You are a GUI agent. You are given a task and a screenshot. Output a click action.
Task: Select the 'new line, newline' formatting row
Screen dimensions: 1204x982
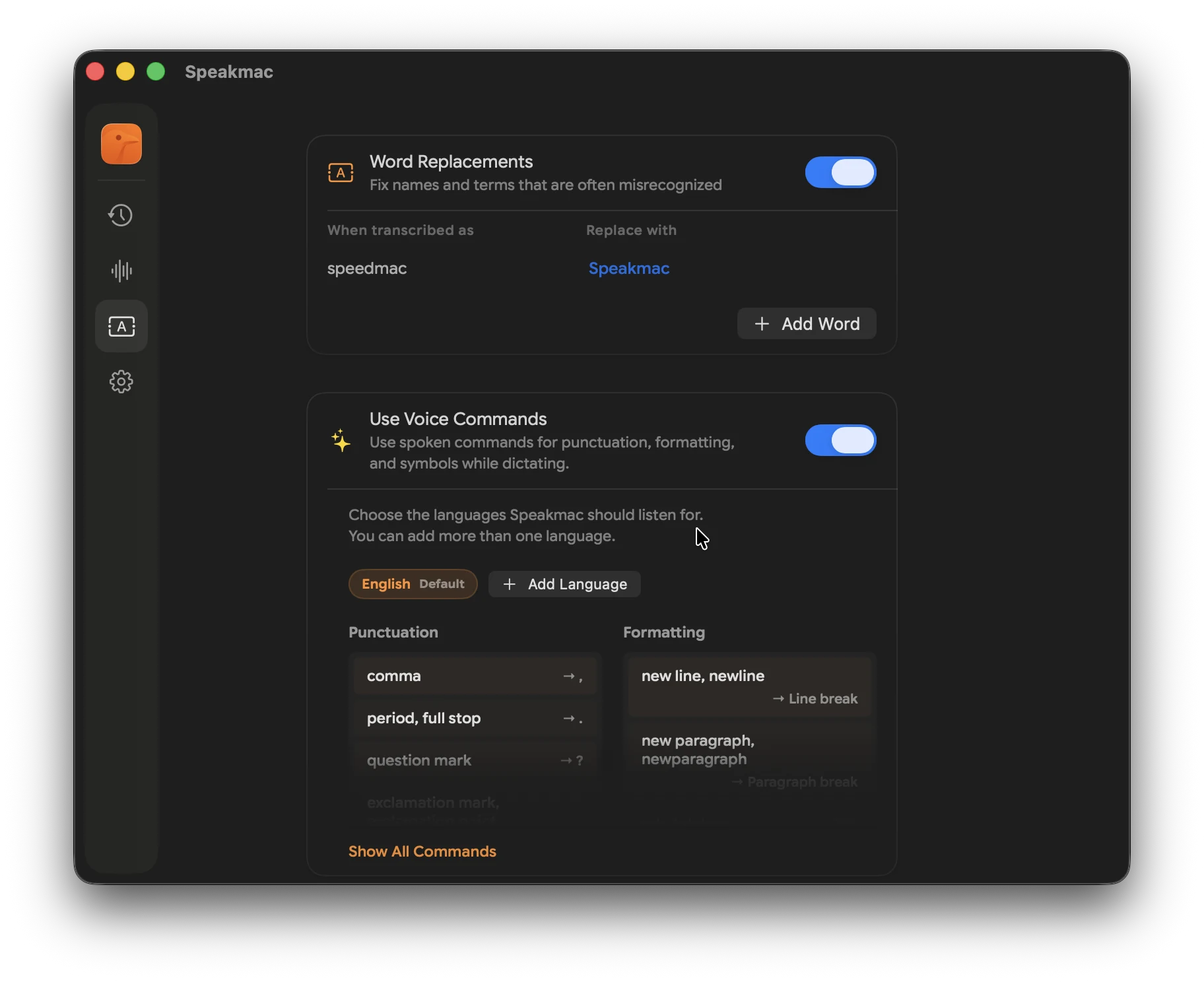pos(750,687)
